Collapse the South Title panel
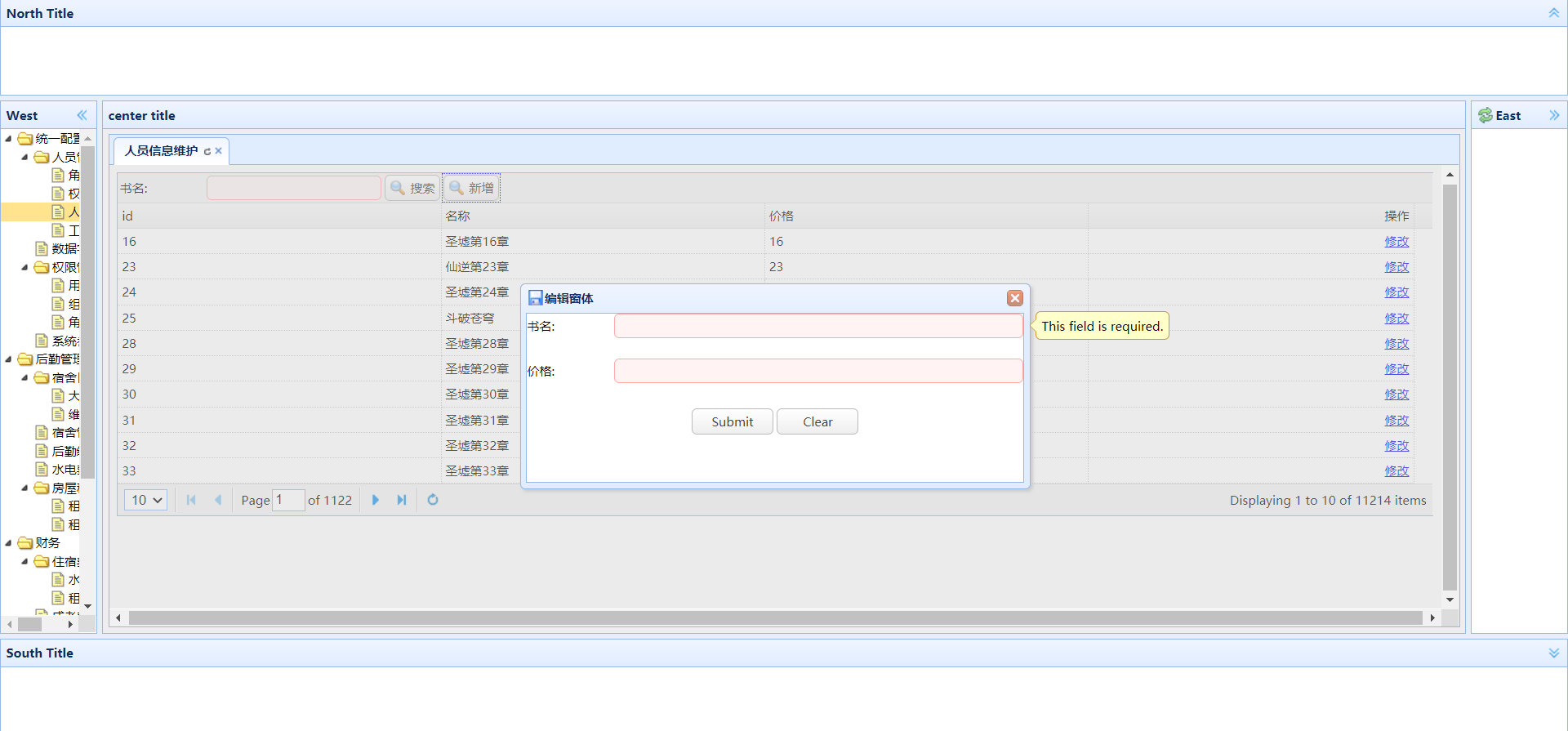The width and height of the screenshot is (1568, 731). [x=1554, y=653]
